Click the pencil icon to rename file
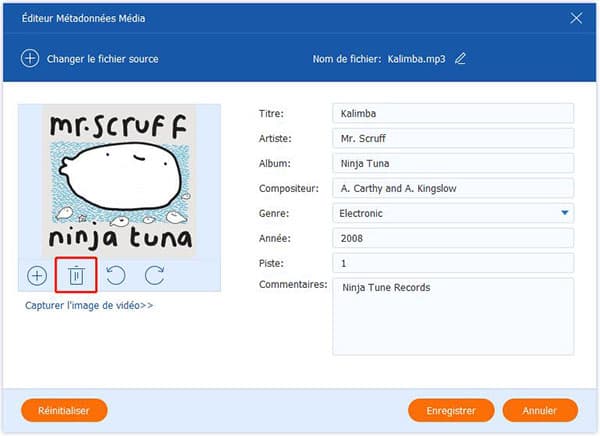Screen dimensions: 600x436 coord(460,59)
